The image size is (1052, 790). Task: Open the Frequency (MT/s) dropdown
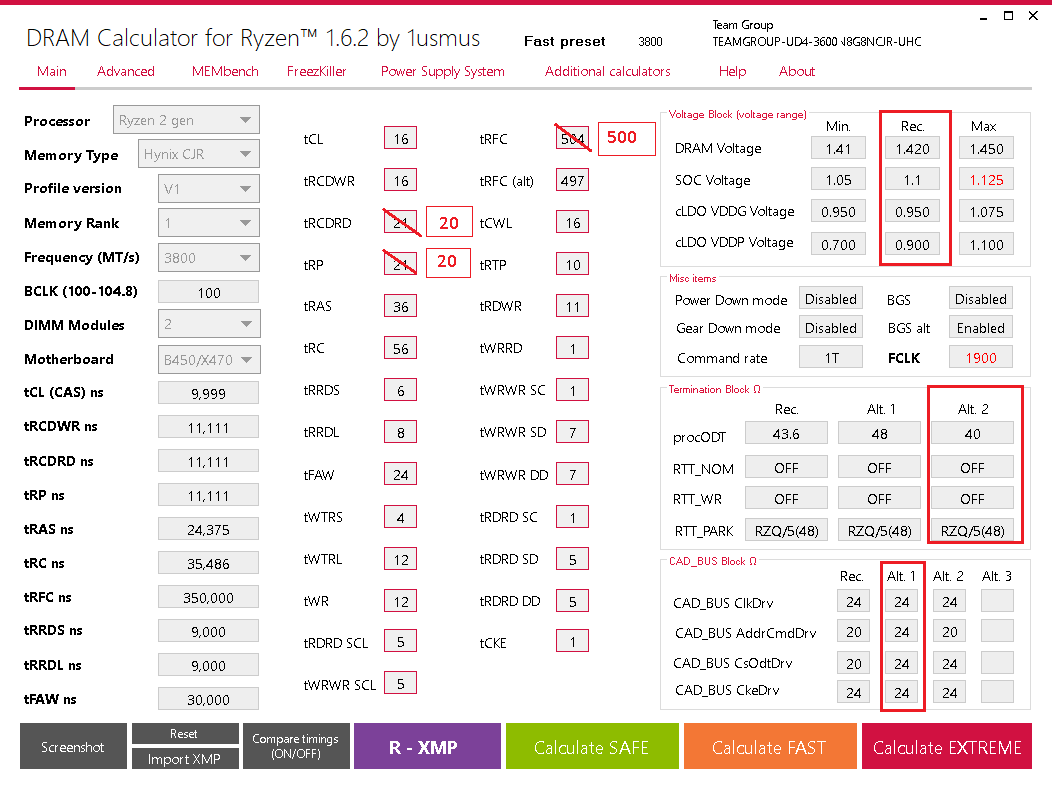coord(208,257)
